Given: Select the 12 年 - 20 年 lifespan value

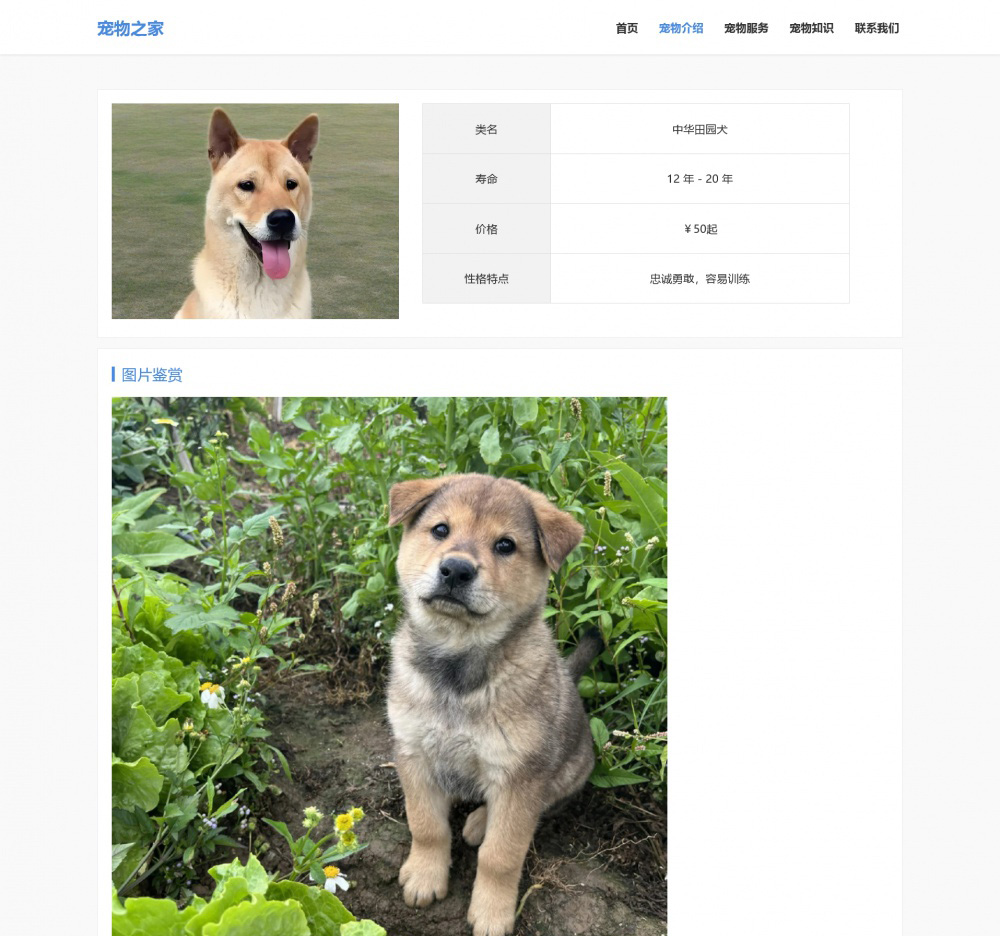Looking at the screenshot, I should tap(700, 179).
